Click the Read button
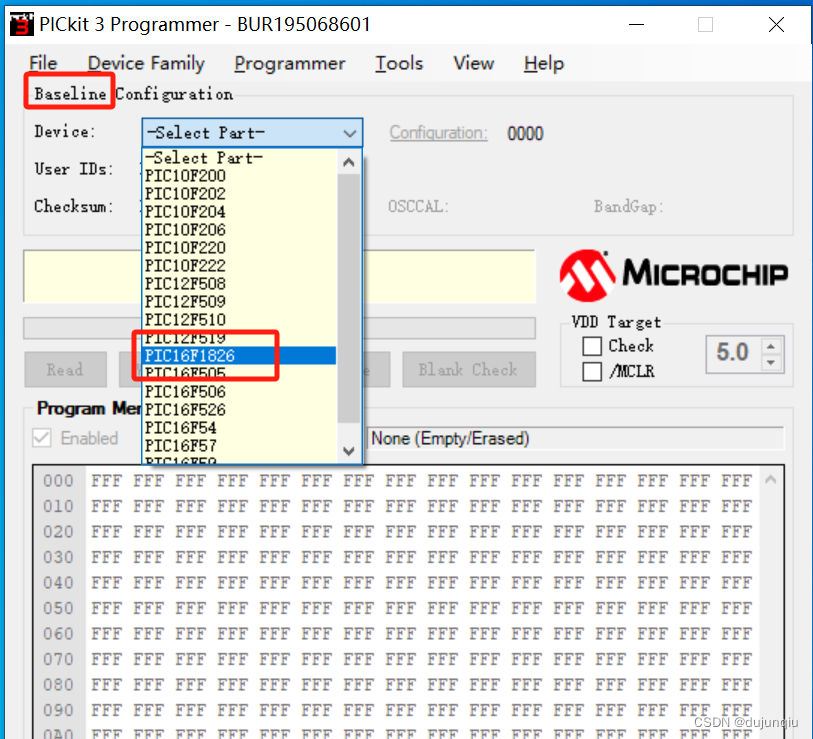This screenshot has height=739, width=813. (65, 370)
